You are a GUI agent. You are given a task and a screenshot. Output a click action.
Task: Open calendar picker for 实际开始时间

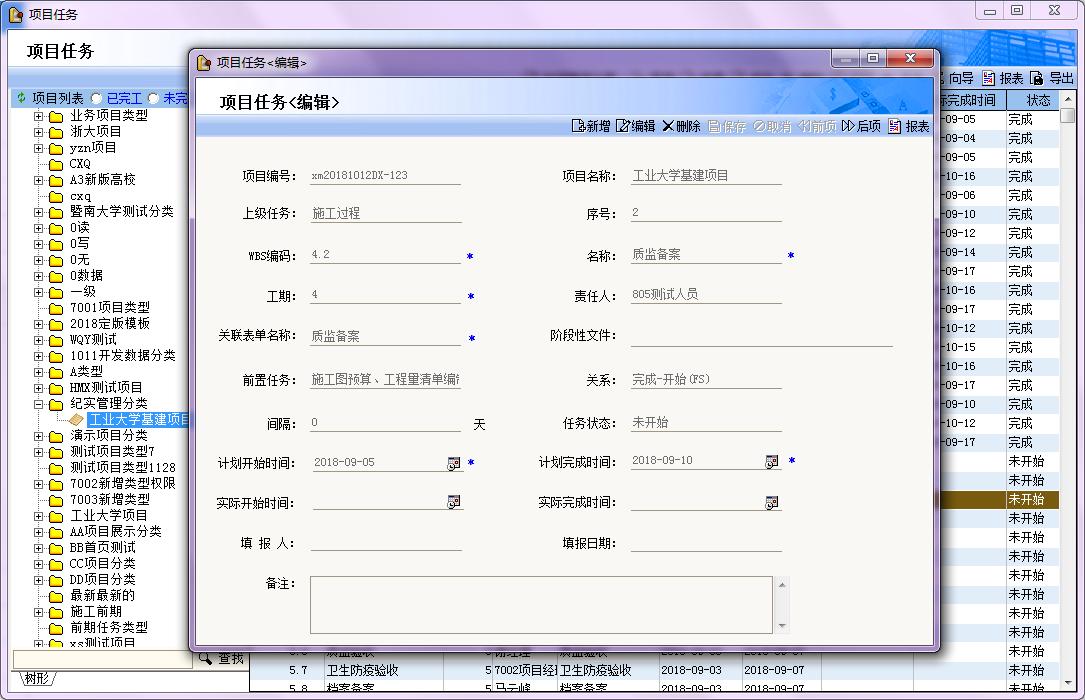pyautogui.click(x=453, y=503)
